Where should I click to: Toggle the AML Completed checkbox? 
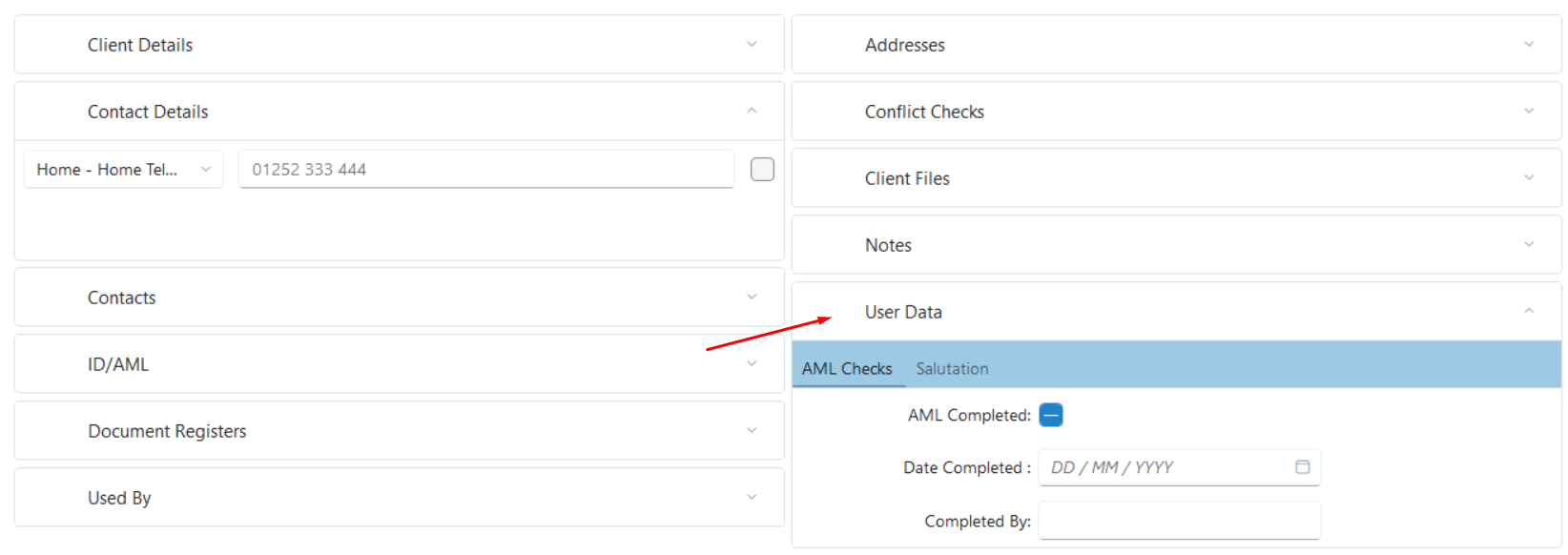tap(1051, 415)
